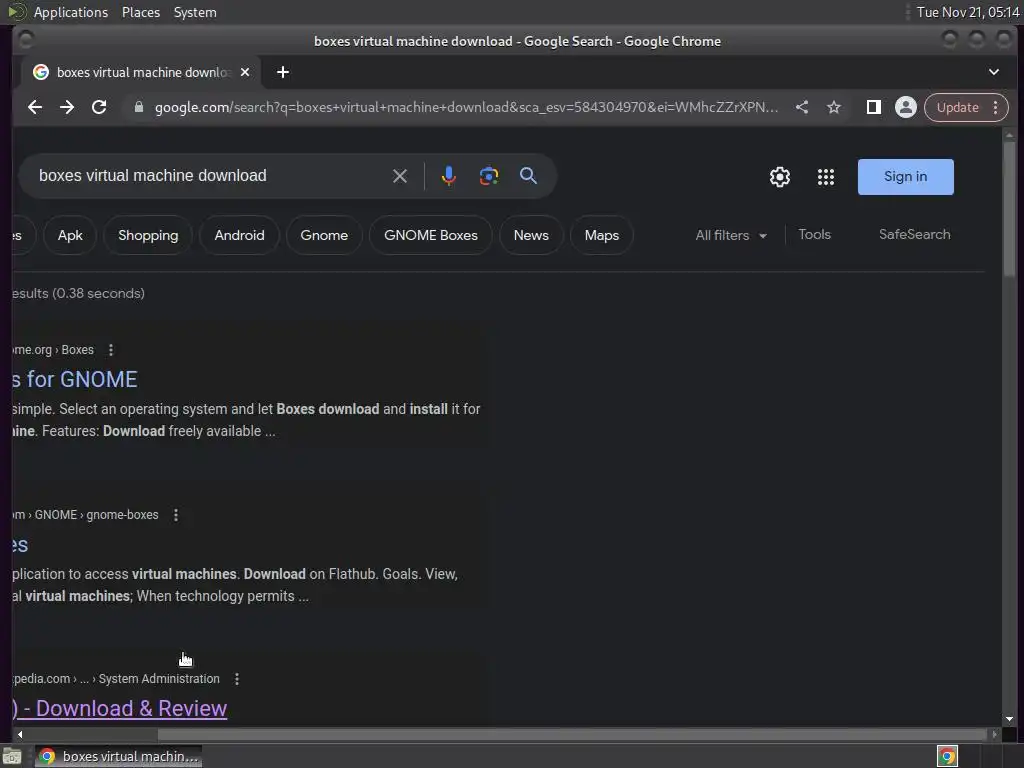Share this page using the share icon
Screen dimensions: 1024x768
coord(802,107)
